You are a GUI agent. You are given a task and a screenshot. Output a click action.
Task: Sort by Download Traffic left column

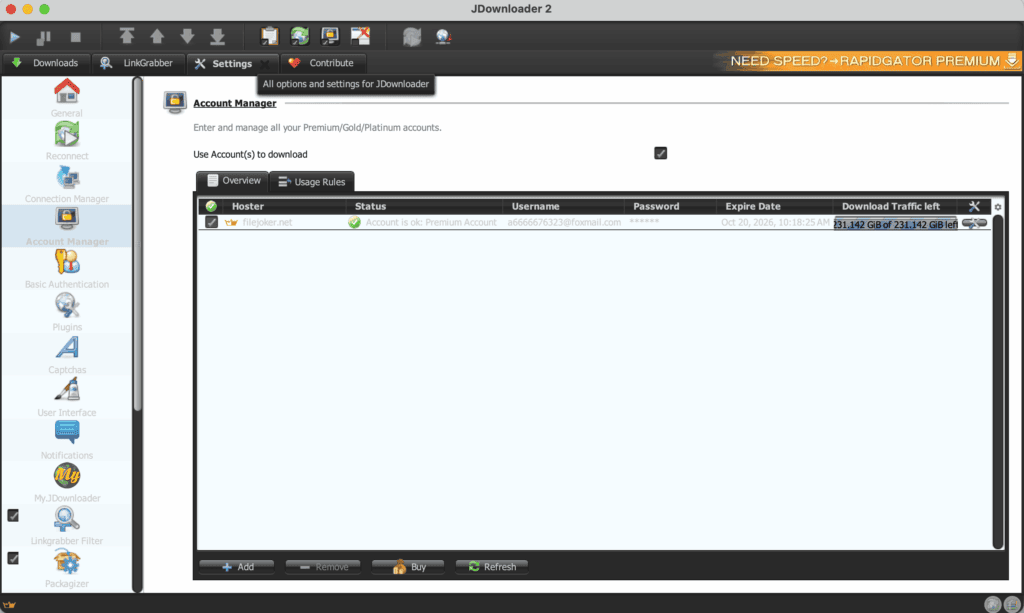tap(895, 206)
